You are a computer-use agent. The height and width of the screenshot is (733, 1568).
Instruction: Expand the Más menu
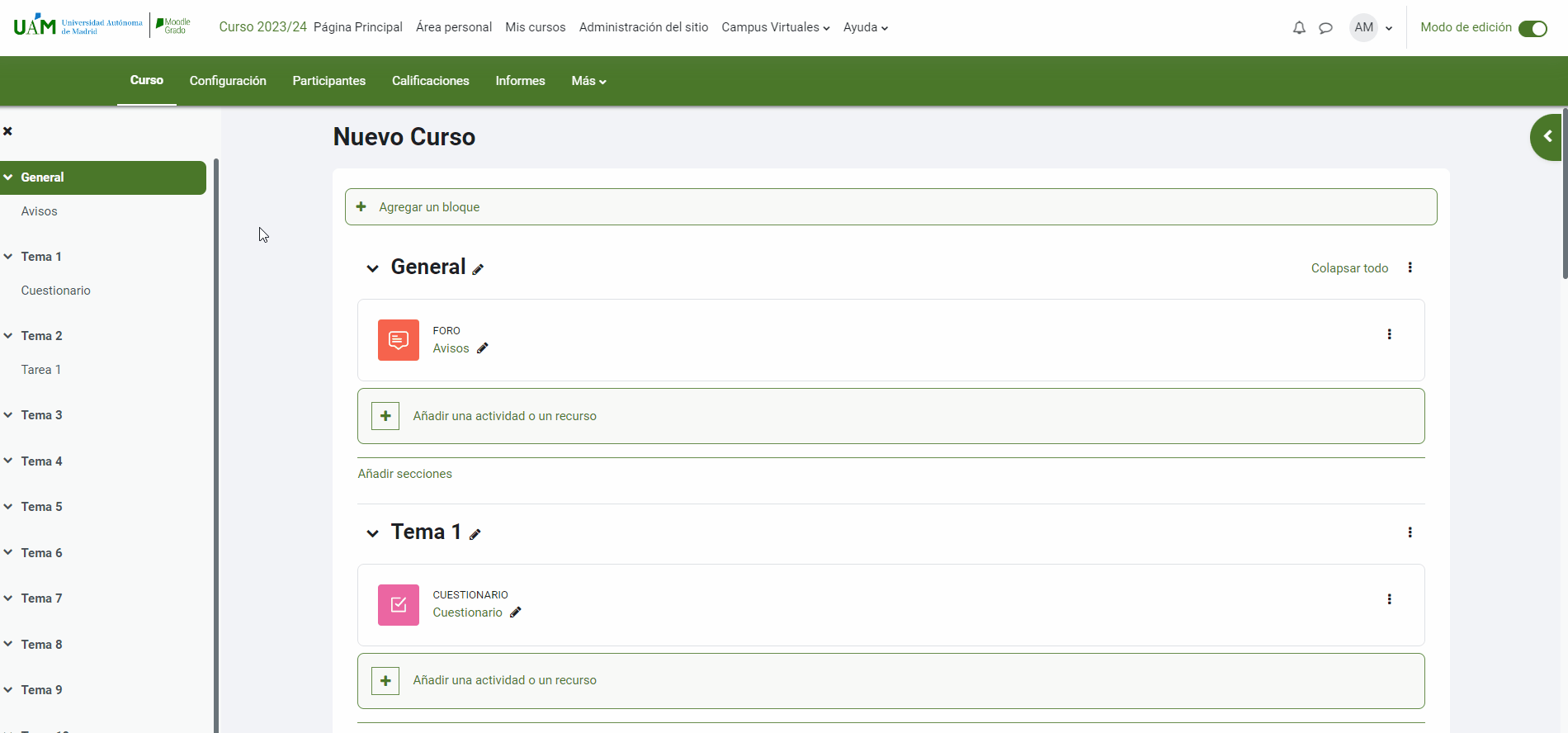[588, 81]
